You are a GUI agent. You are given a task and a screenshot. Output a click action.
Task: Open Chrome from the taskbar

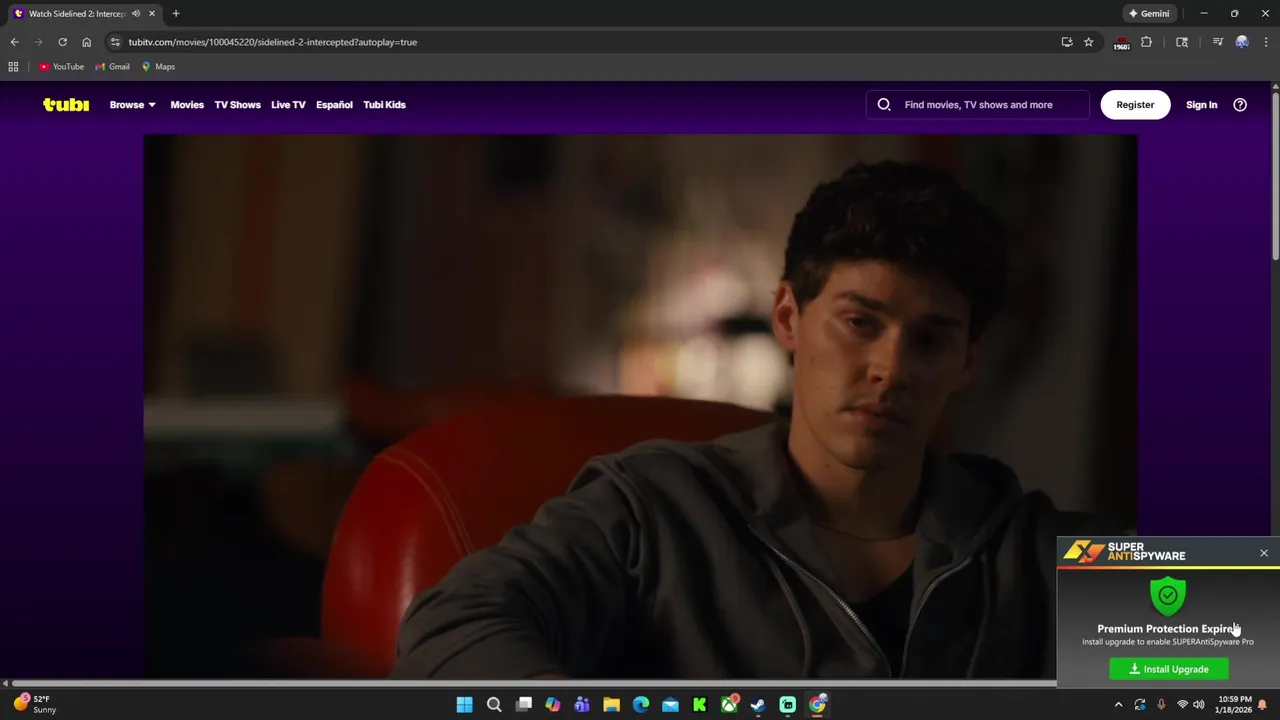click(x=817, y=705)
